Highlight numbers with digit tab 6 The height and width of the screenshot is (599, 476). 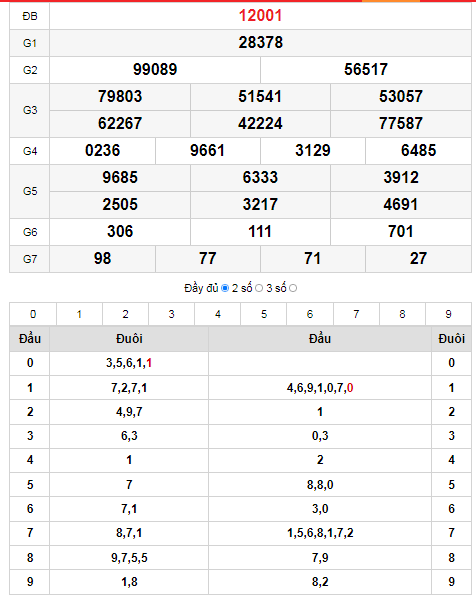310,314
